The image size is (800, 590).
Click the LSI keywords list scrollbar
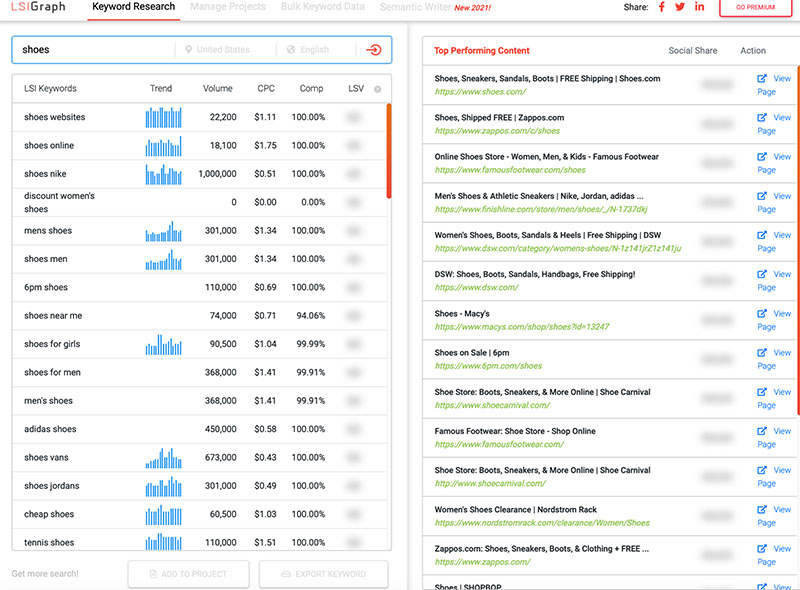pyautogui.click(x=389, y=151)
